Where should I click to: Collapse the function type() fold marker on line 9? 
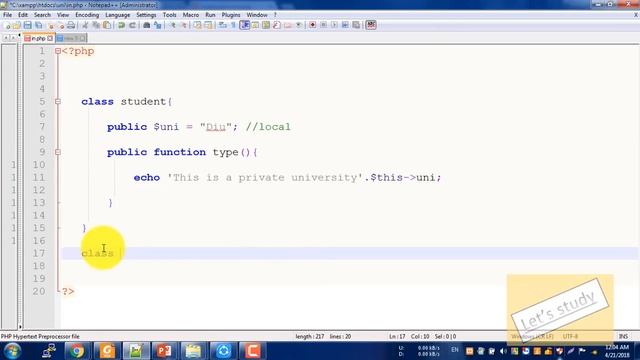pos(58,152)
